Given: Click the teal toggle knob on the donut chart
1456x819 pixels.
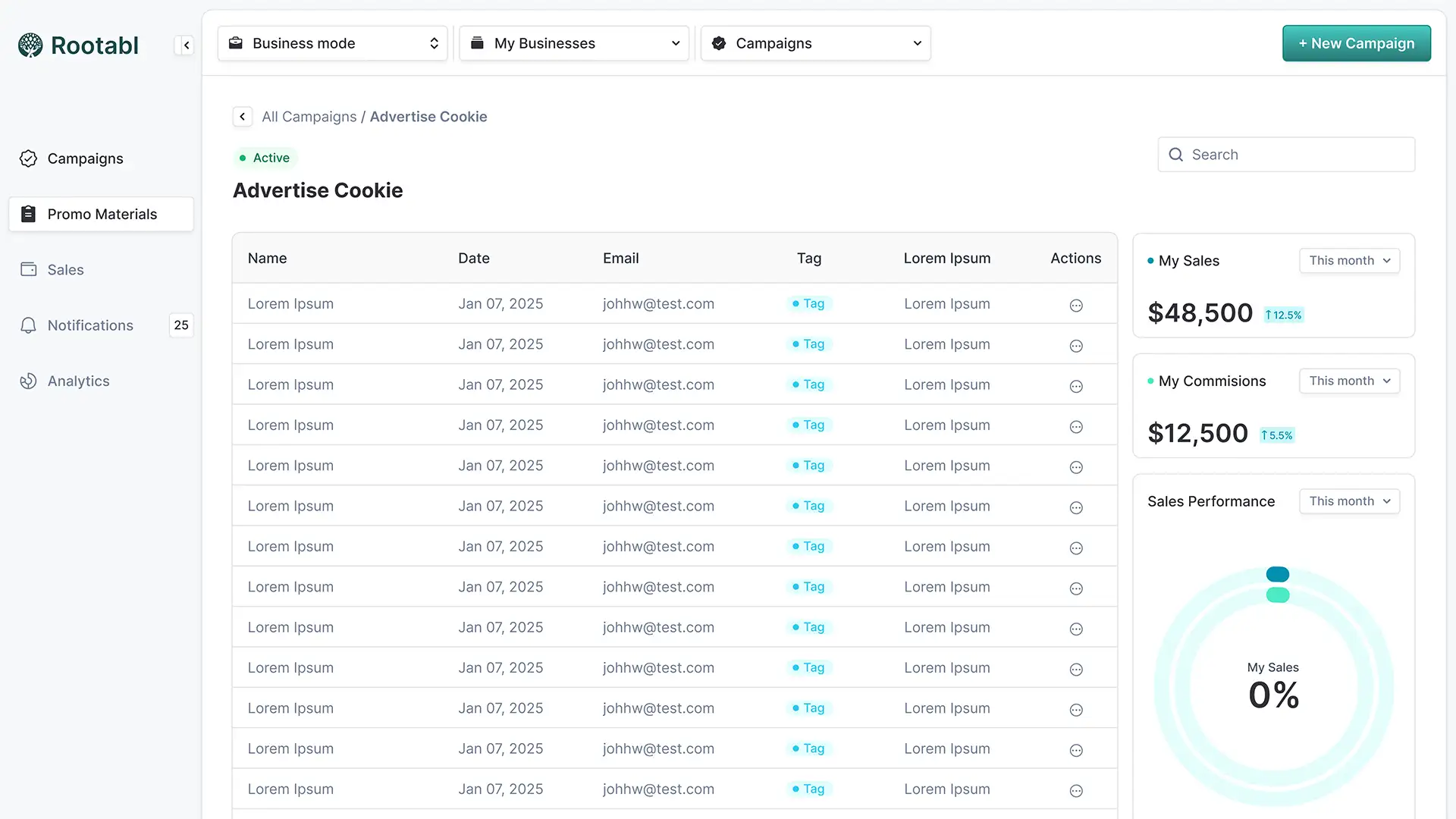Looking at the screenshot, I should [x=1277, y=574].
